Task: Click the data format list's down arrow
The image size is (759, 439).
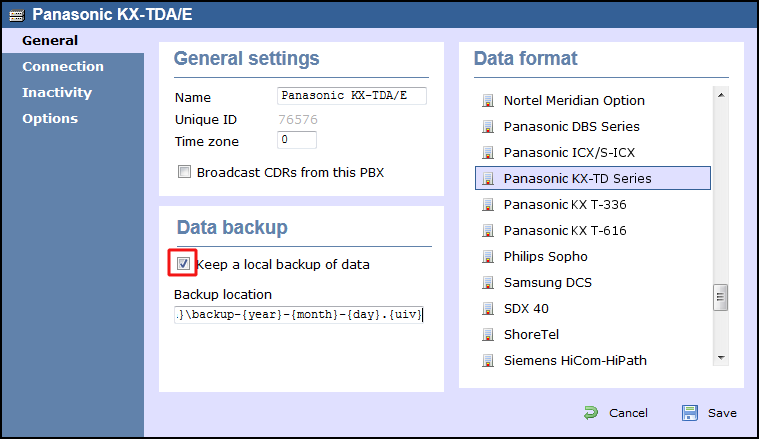Action: (x=721, y=358)
